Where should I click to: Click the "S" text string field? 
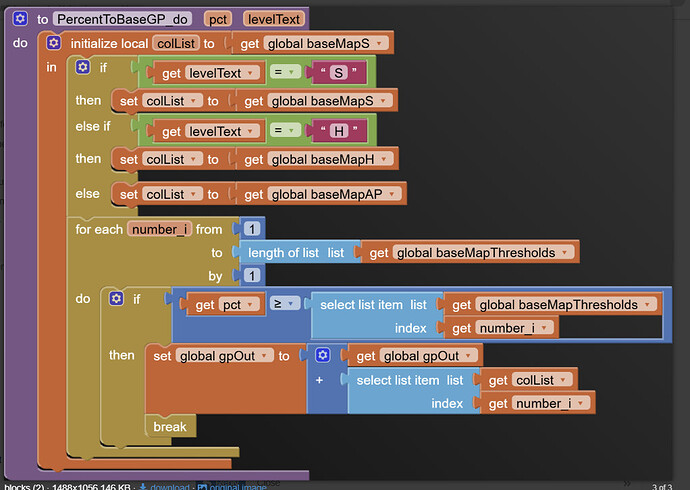pos(340,71)
